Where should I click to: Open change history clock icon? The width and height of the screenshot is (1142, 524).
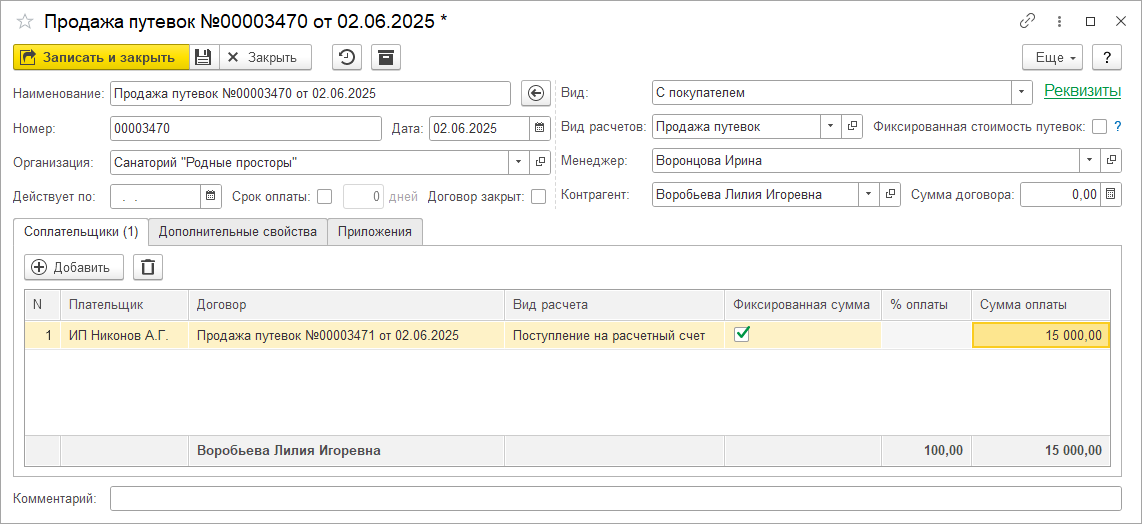(x=347, y=57)
